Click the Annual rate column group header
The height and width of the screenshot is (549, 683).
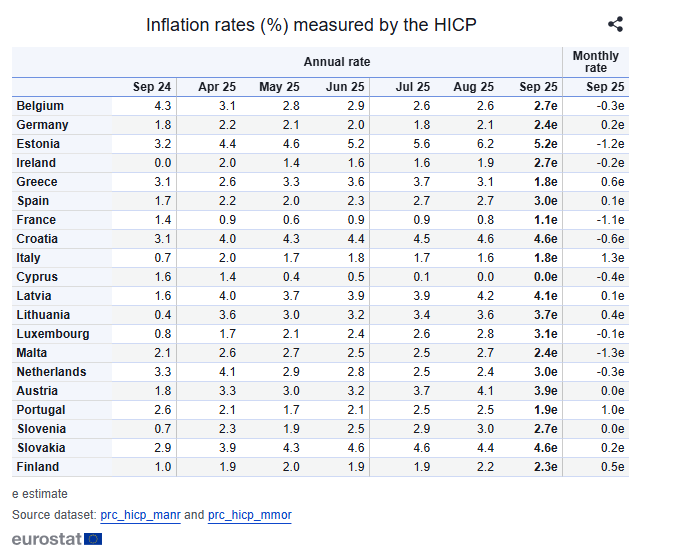(x=336, y=62)
